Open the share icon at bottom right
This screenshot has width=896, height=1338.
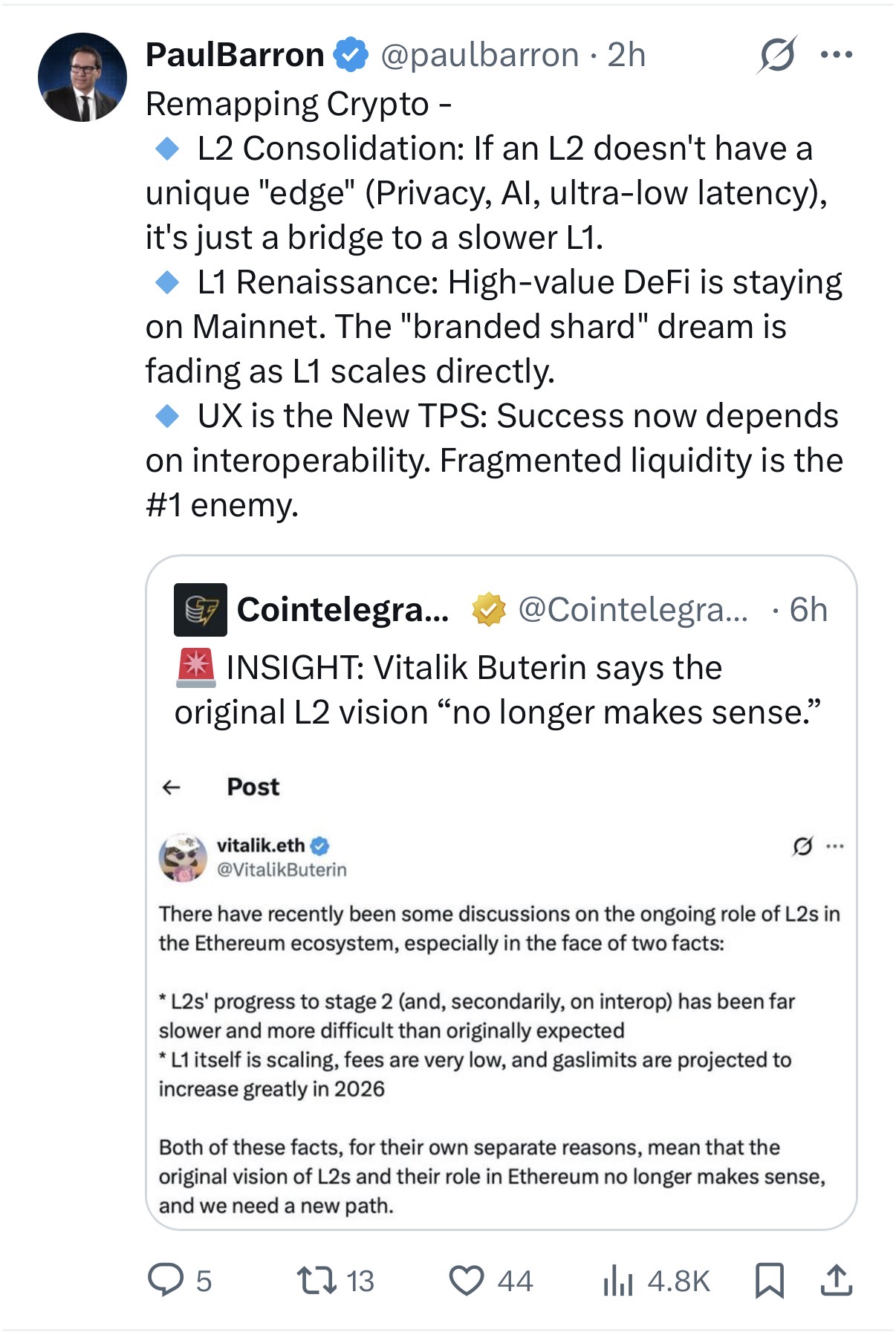[837, 1281]
